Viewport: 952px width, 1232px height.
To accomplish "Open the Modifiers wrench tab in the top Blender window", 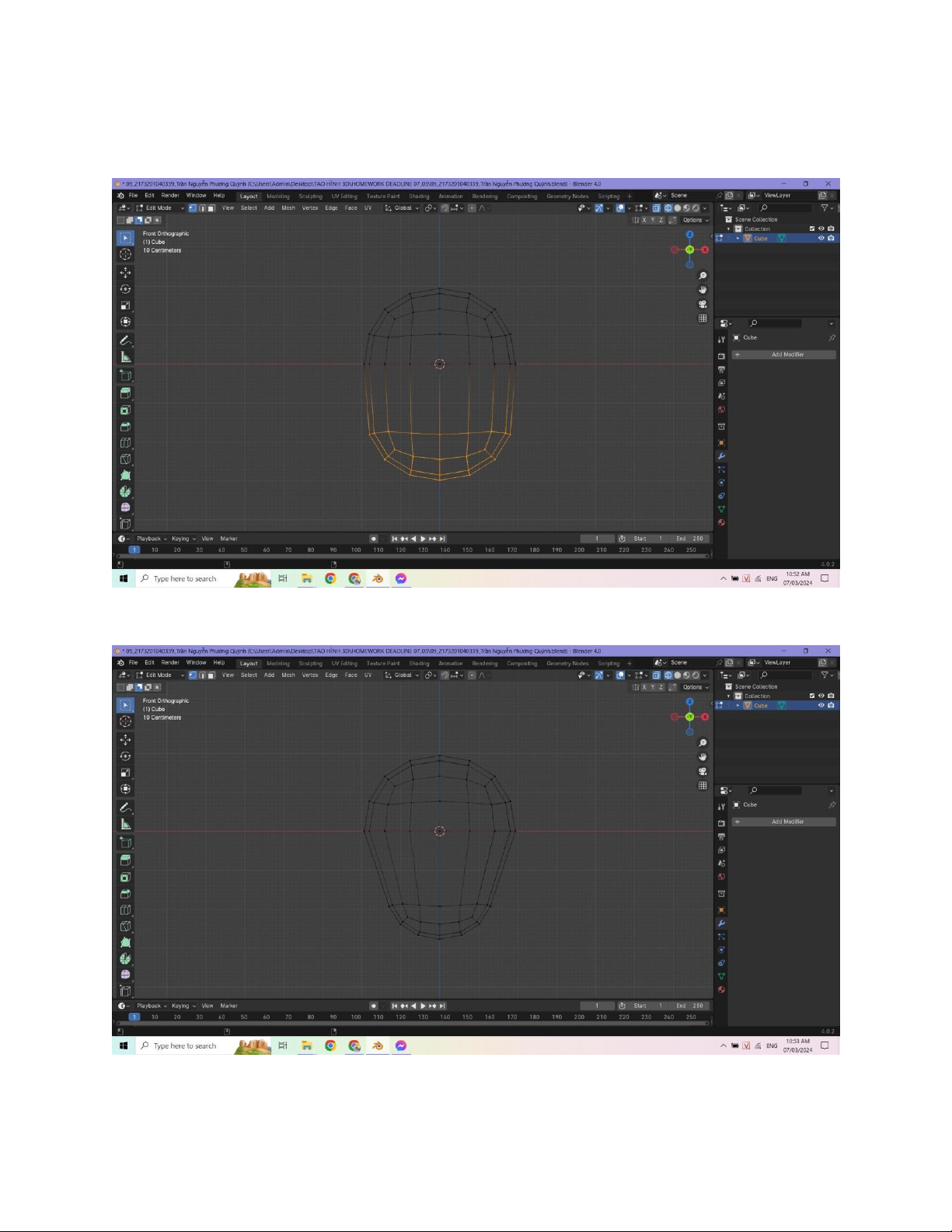I will (x=721, y=456).
